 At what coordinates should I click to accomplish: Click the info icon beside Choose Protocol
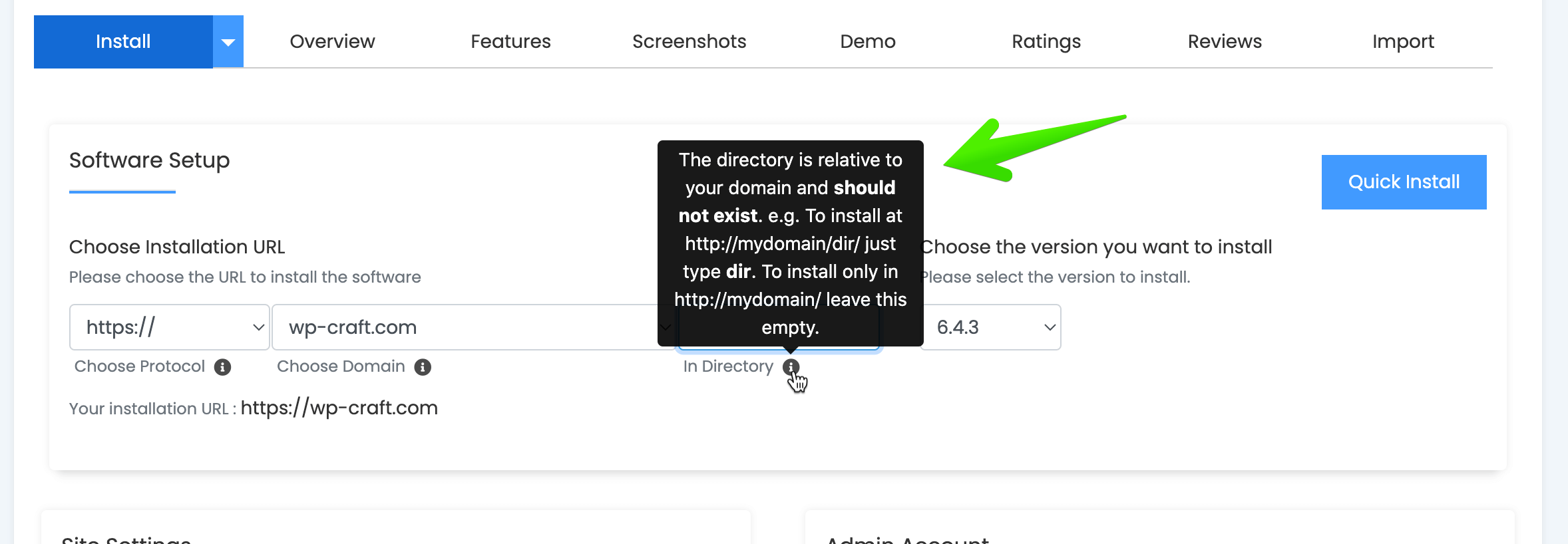222,367
